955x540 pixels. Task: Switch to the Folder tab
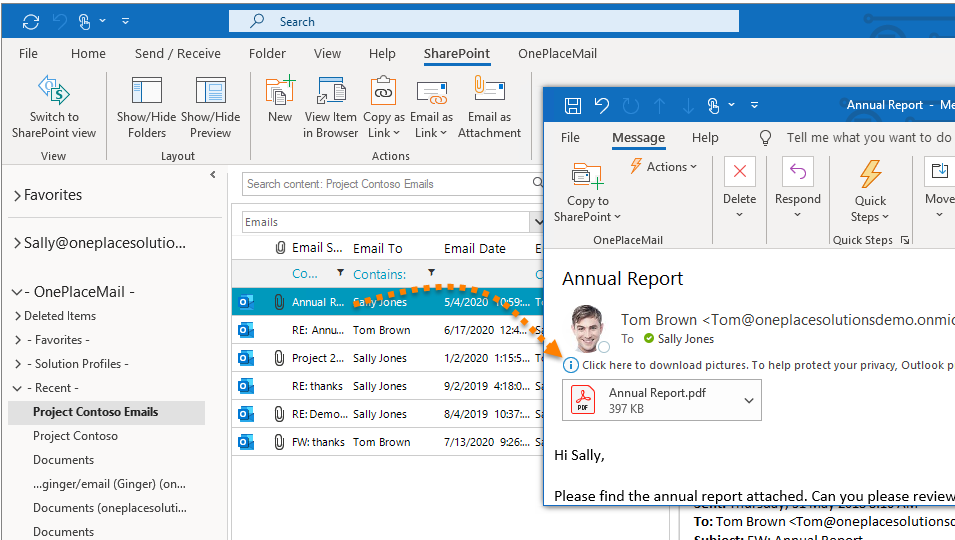point(267,54)
